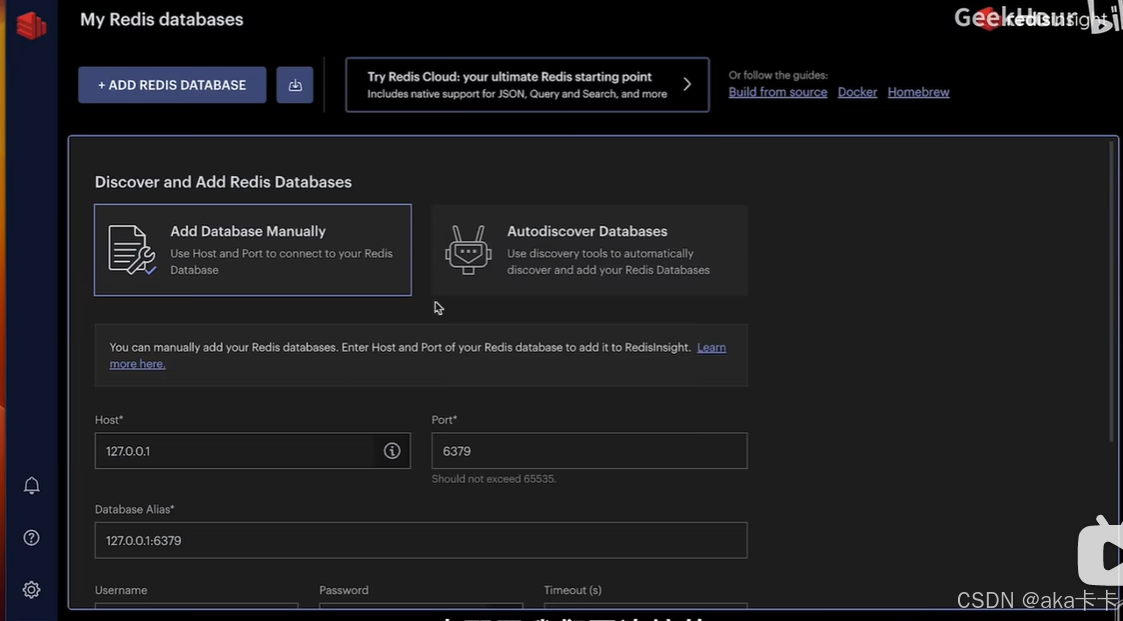The height and width of the screenshot is (621, 1123).
Task: Click the Discover and Add Redis Databases heading
Action: (223, 182)
